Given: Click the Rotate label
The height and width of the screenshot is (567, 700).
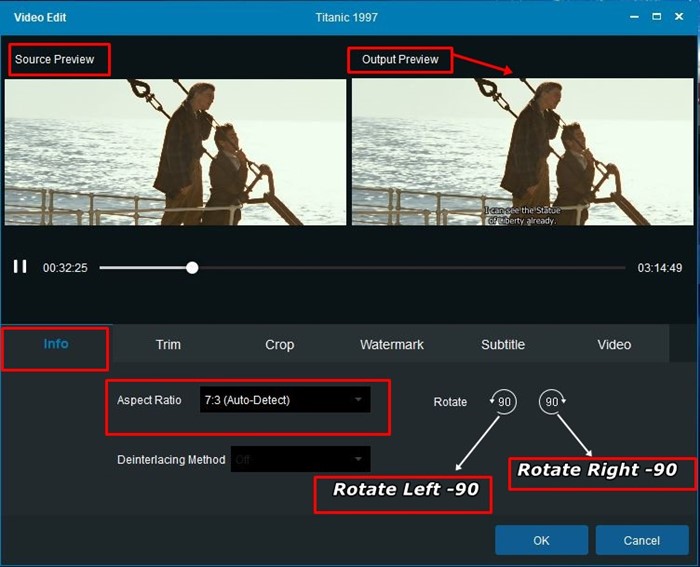Looking at the screenshot, I should tap(450, 402).
